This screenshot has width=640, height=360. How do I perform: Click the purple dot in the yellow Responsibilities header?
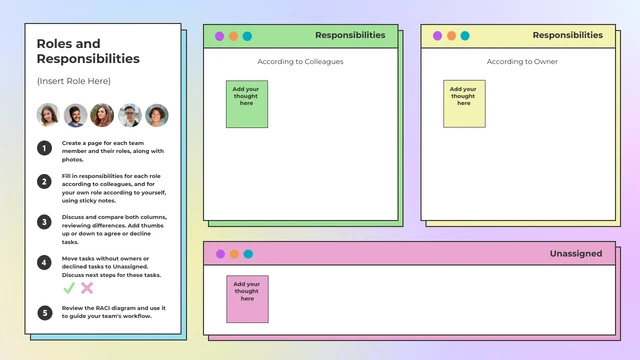click(438, 36)
